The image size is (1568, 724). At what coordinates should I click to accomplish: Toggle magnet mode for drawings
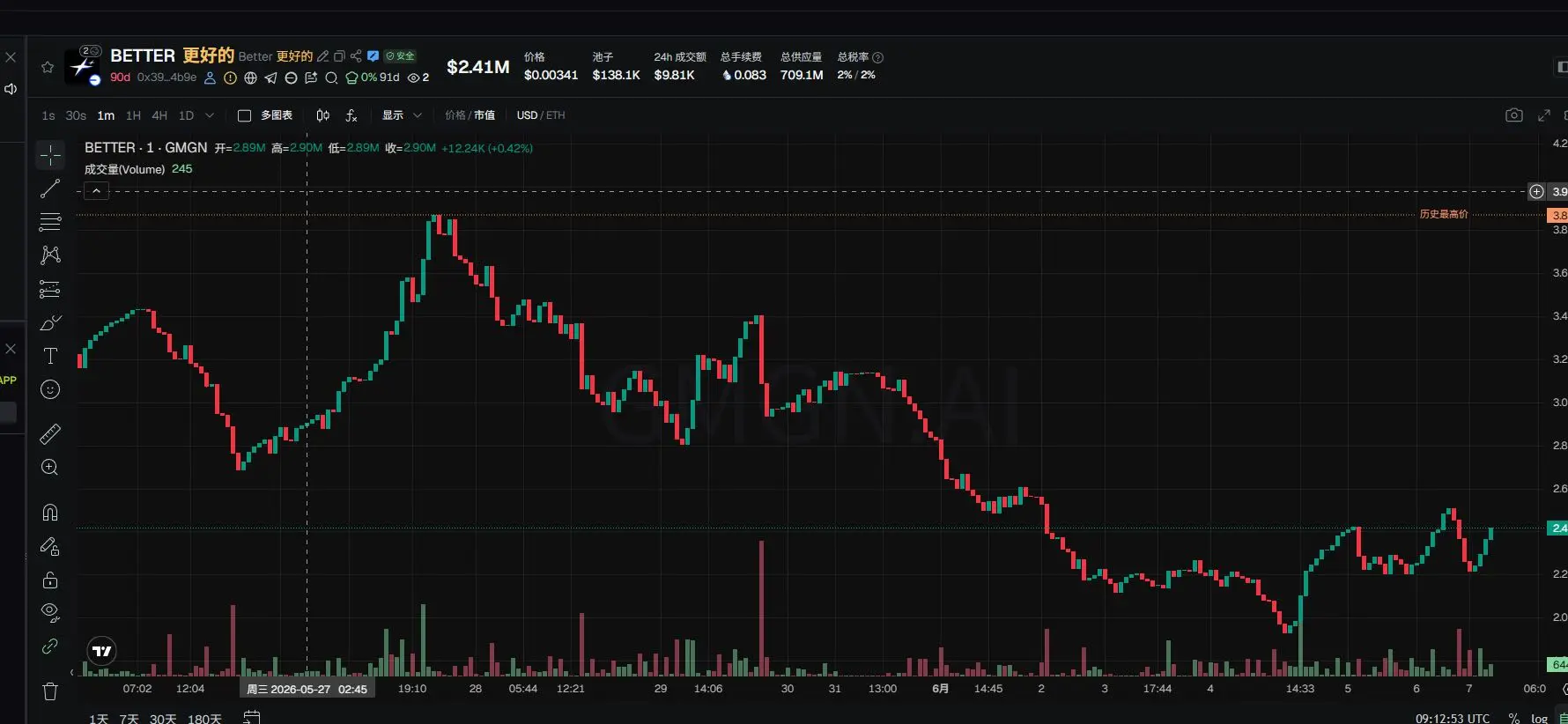pyautogui.click(x=50, y=513)
